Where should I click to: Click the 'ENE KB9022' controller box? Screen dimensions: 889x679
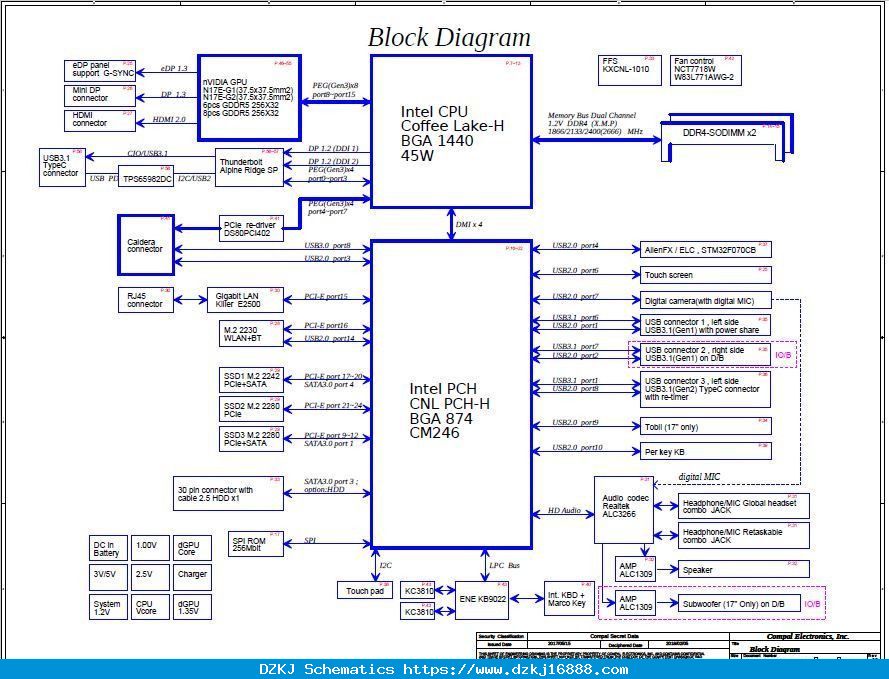(x=481, y=600)
